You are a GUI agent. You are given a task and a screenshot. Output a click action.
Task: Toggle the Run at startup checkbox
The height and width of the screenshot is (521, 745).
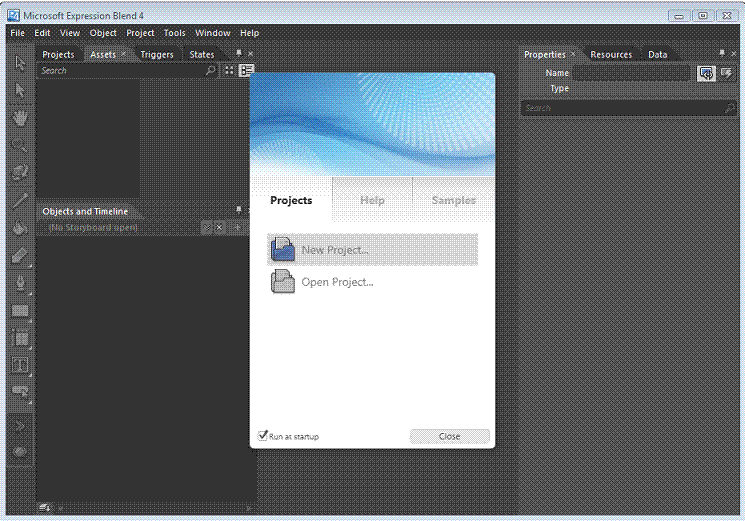(x=263, y=435)
